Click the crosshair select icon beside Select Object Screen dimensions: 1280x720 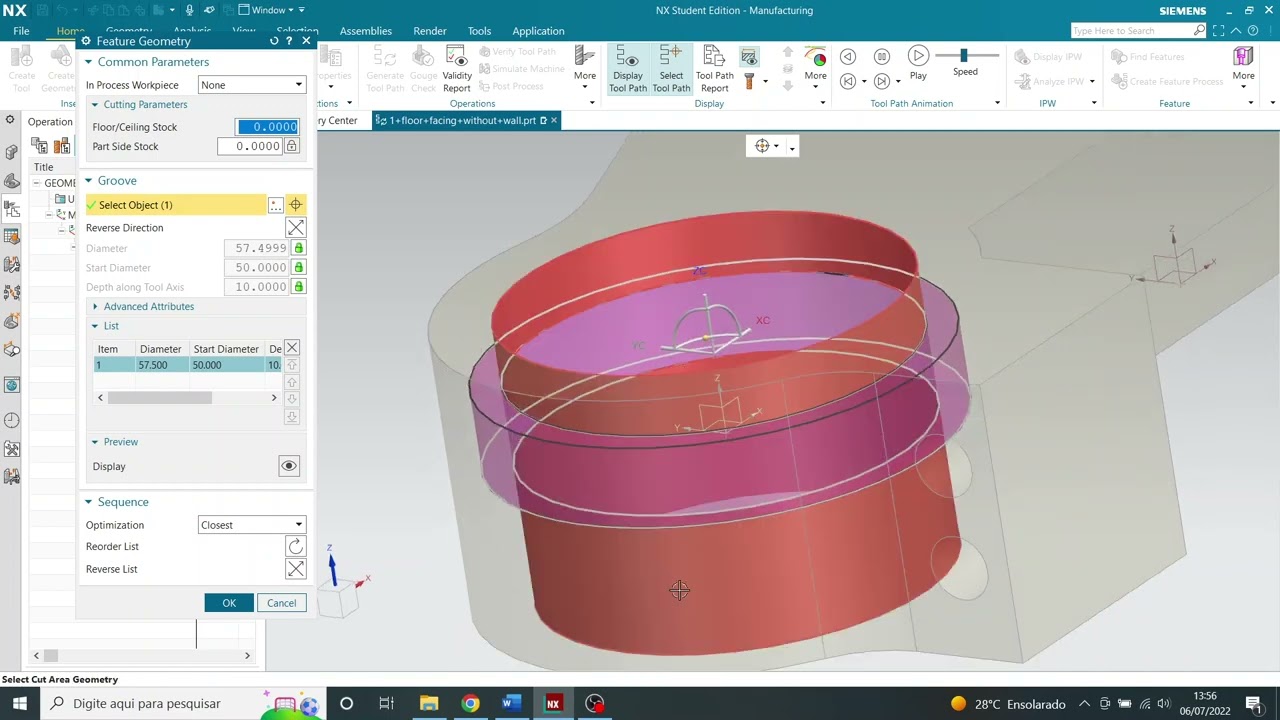tap(295, 205)
